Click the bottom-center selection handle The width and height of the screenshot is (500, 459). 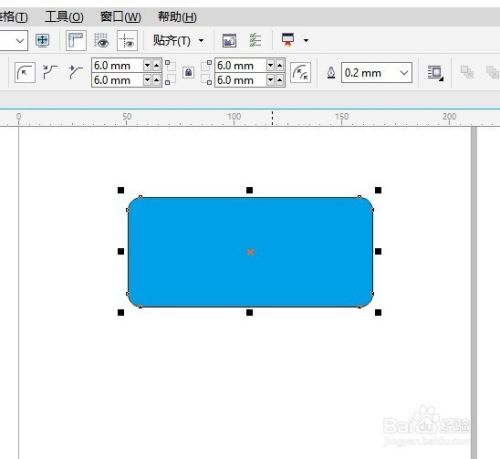(249, 313)
